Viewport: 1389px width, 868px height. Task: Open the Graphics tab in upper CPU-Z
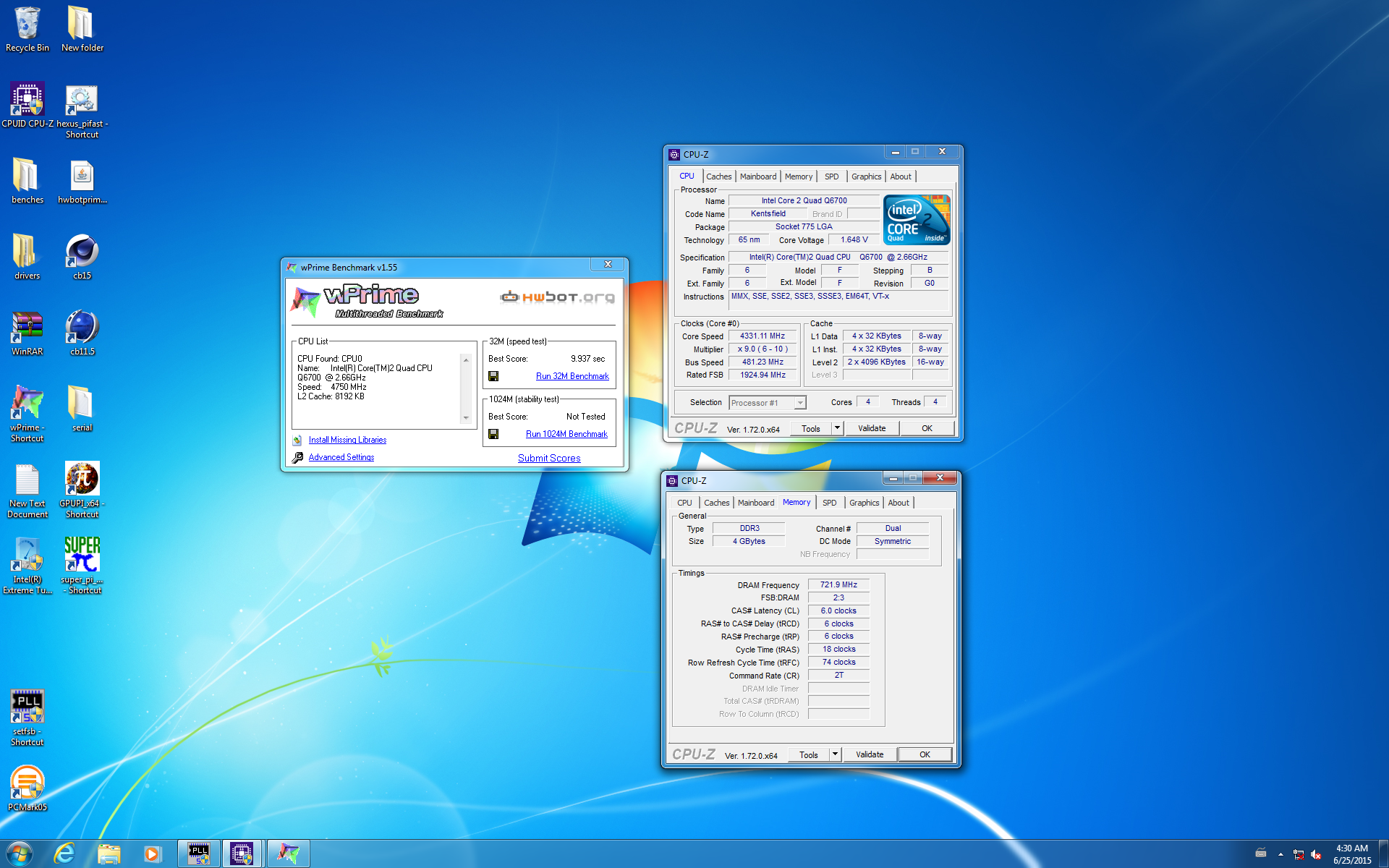(x=866, y=176)
